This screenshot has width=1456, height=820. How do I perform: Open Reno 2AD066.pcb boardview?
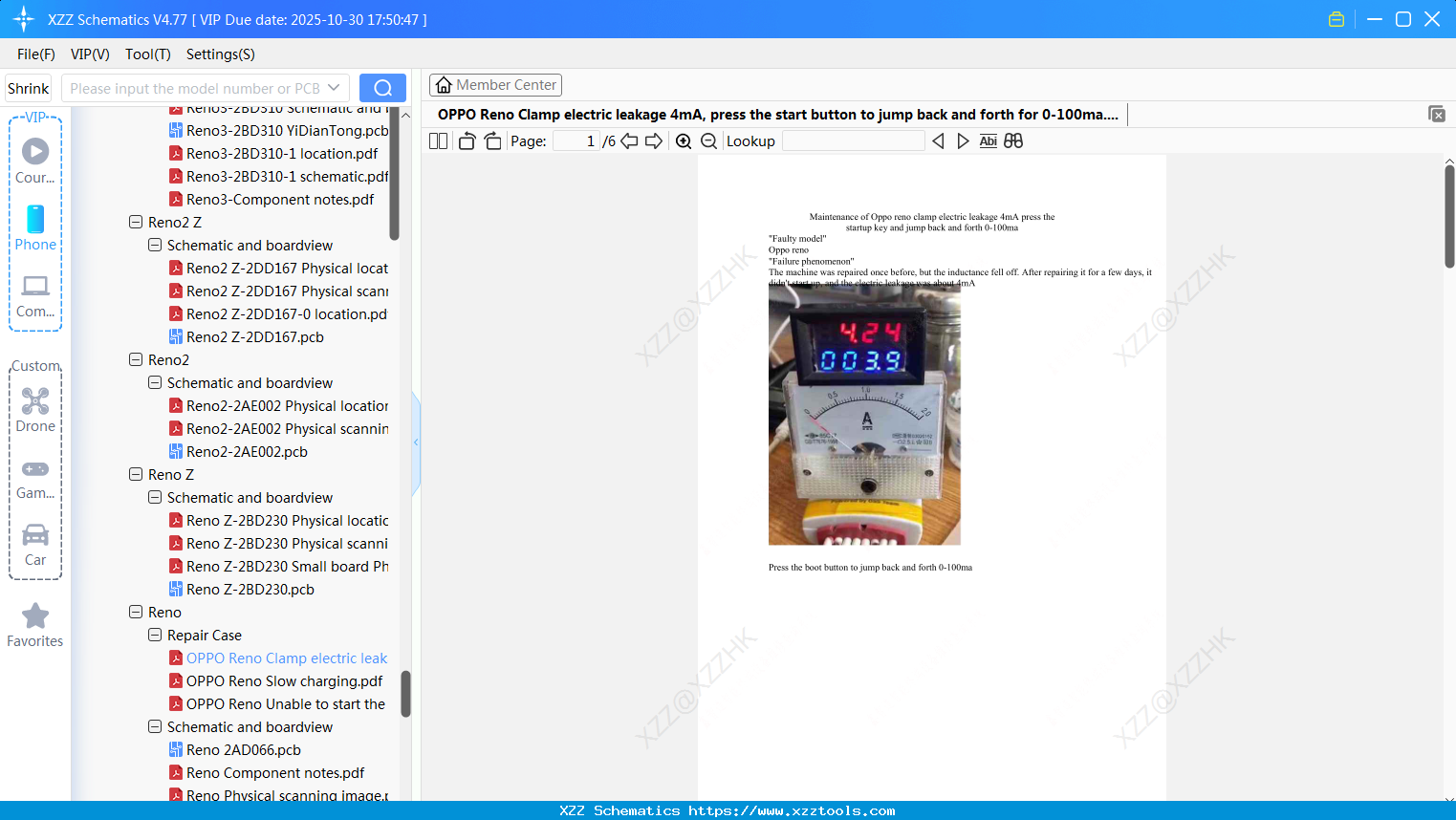(x=235, y=749)
